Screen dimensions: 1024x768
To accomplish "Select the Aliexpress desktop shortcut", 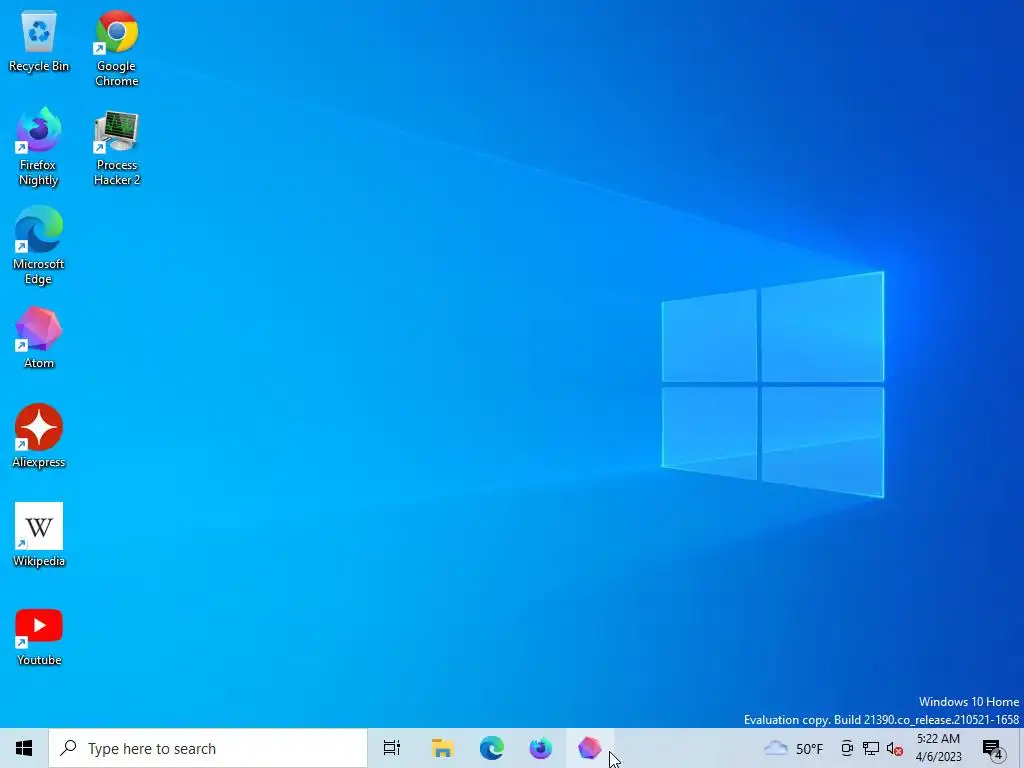I will (39, 436).
